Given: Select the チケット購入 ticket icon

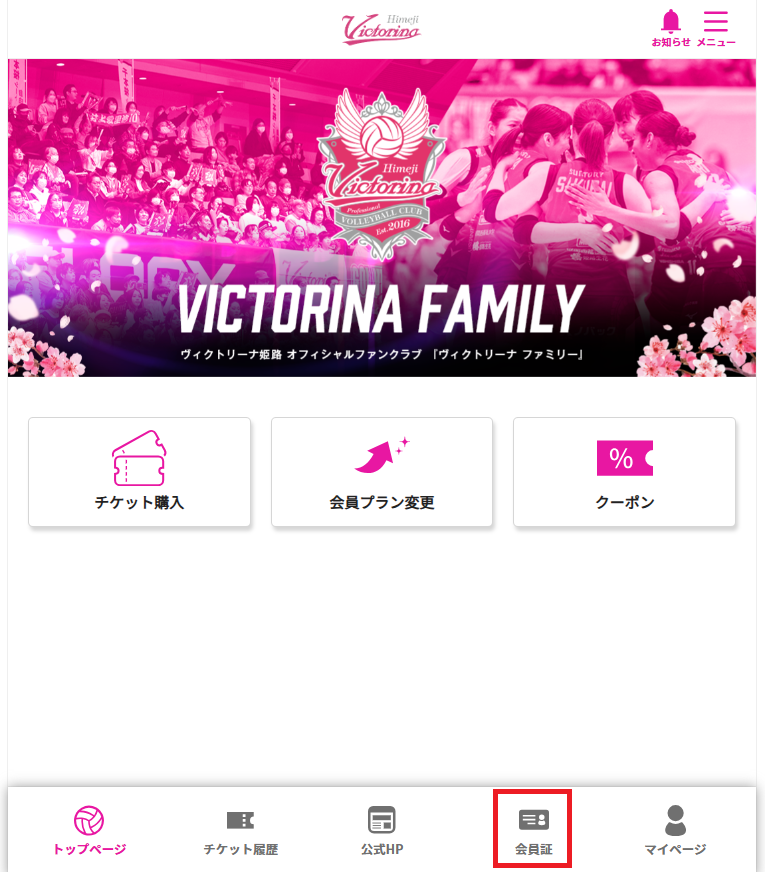Looking at the screenshot, I should click(x=139, y=458).
